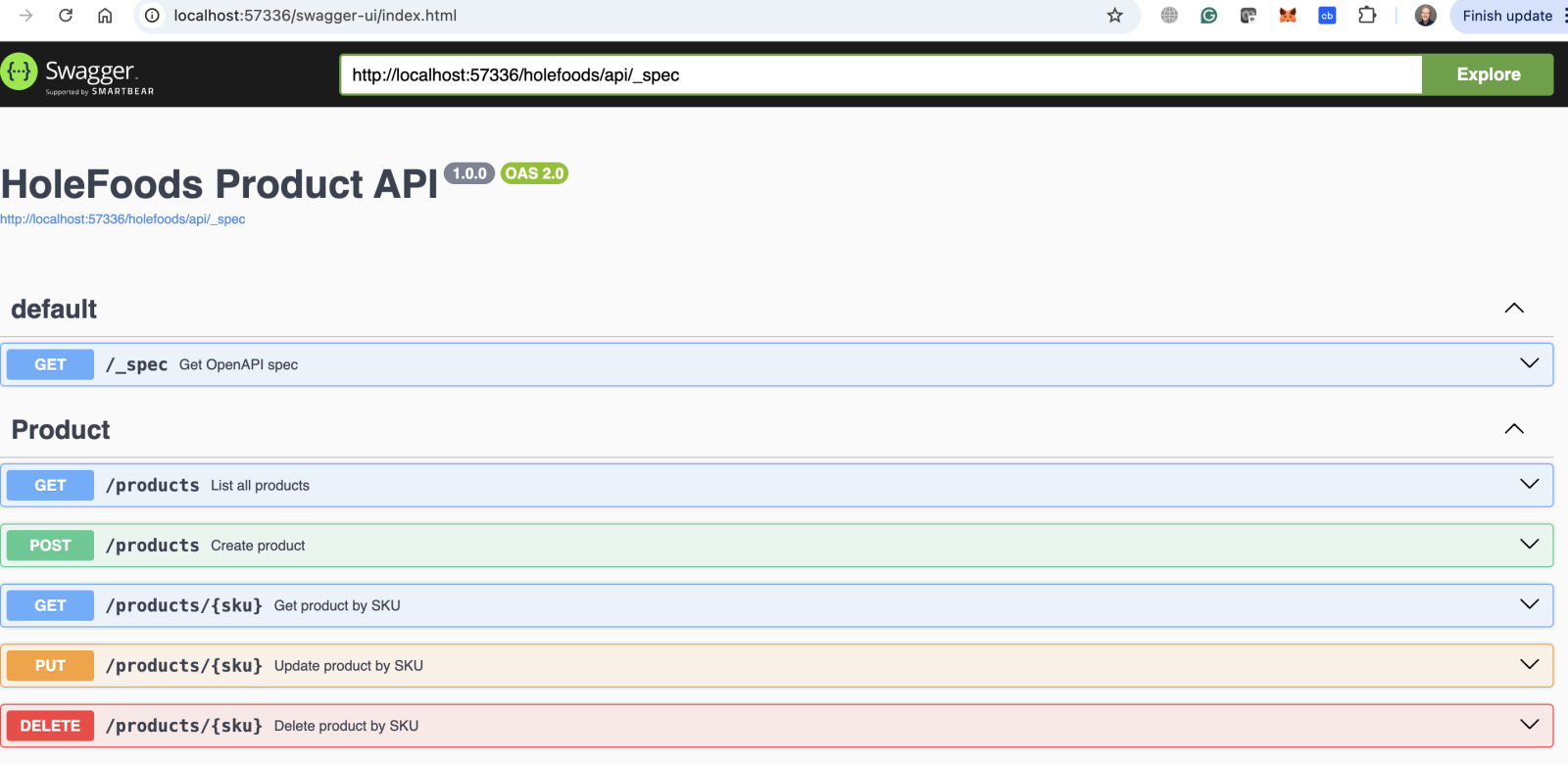The width and height of the screenshot is (1568, 764).
Task: Go to the browser home page icon
Action: click(105, 16)
